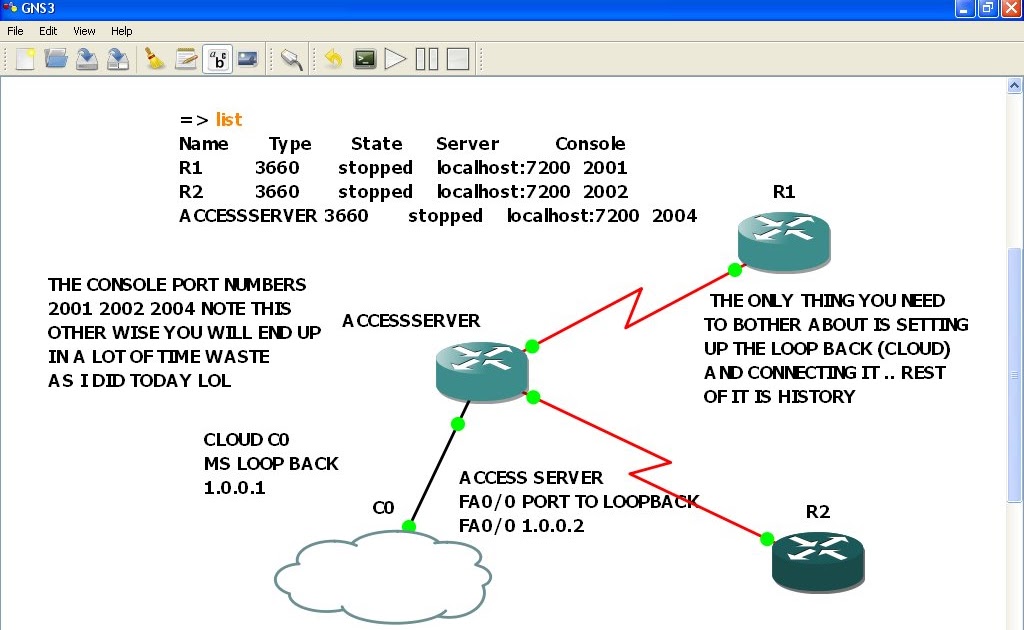Select the R1 router node

click(x=784, y=238)
